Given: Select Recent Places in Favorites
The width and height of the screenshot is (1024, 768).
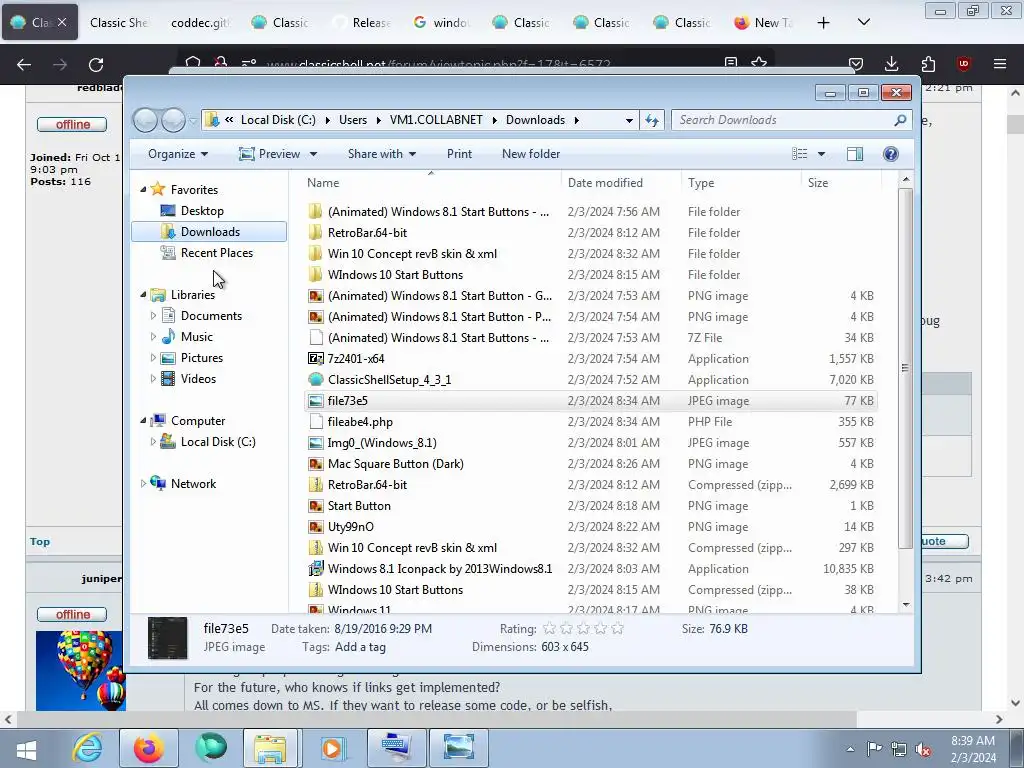Looking at the screenshot, I should click(216, 253).
